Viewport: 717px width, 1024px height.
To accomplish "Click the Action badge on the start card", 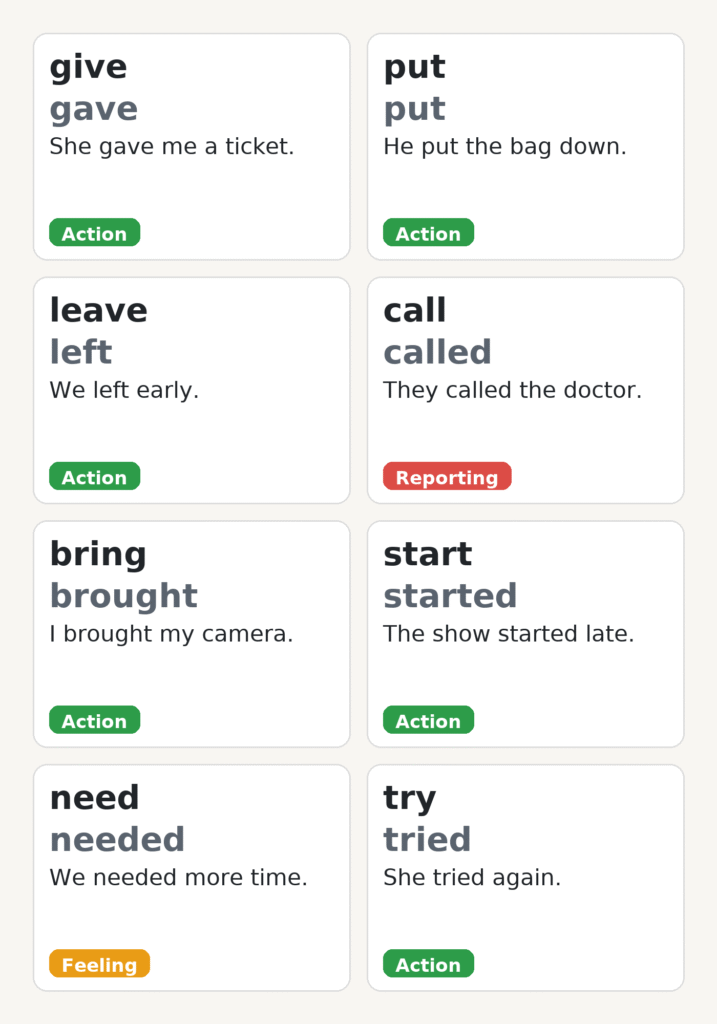I will [428, 721].
